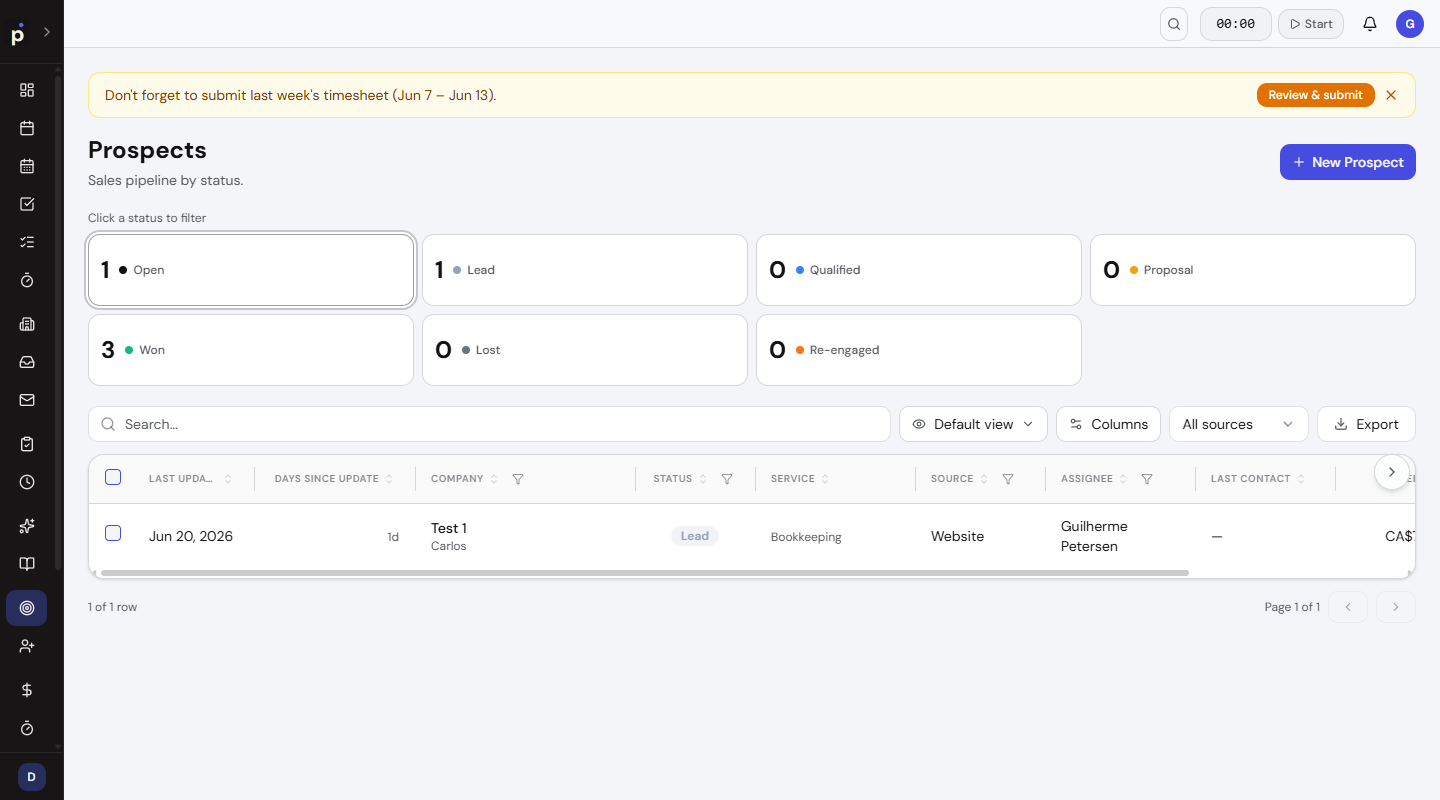Sort by Service column header

(800, 479)
